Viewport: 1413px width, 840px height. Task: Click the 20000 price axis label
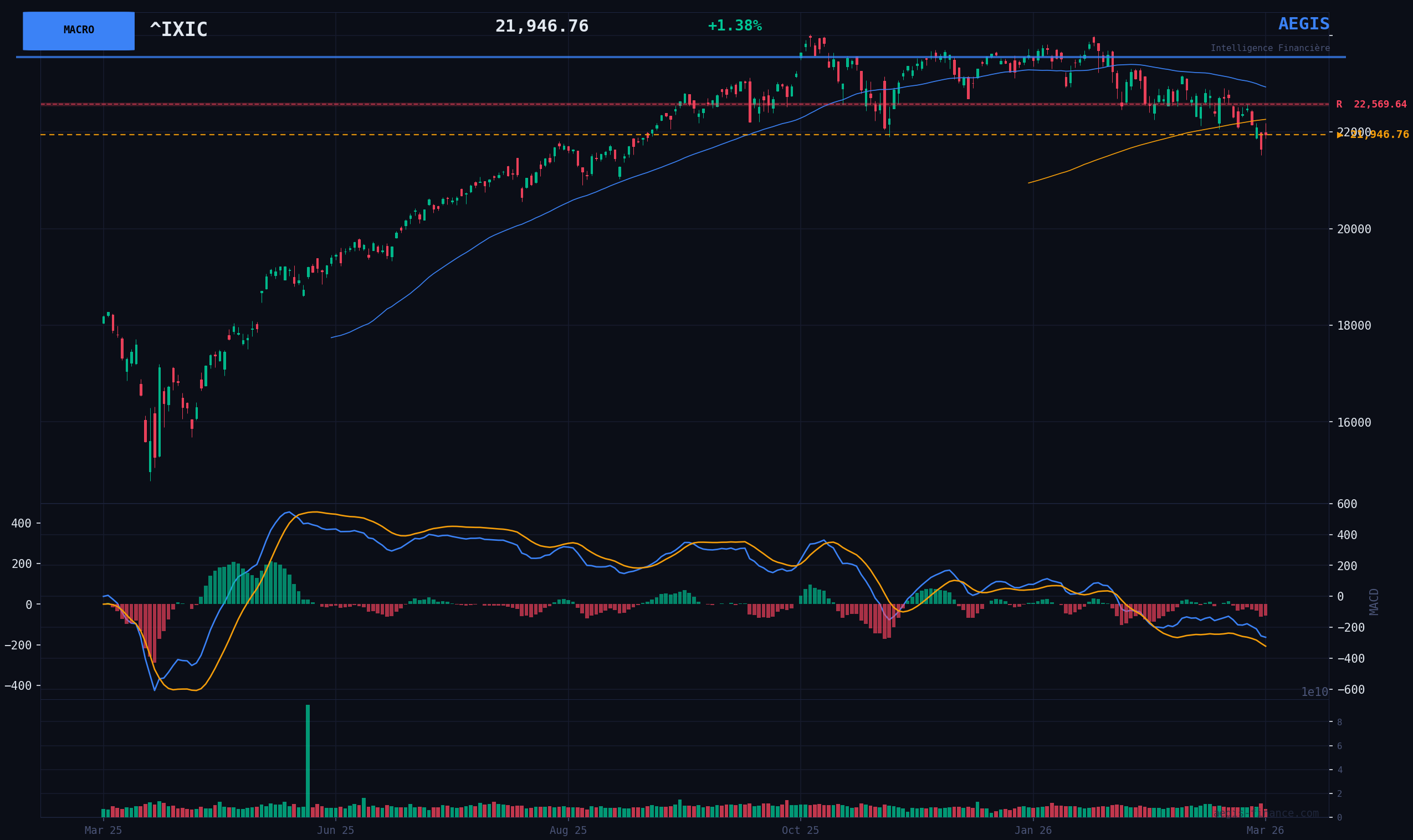click(1354, 229)
